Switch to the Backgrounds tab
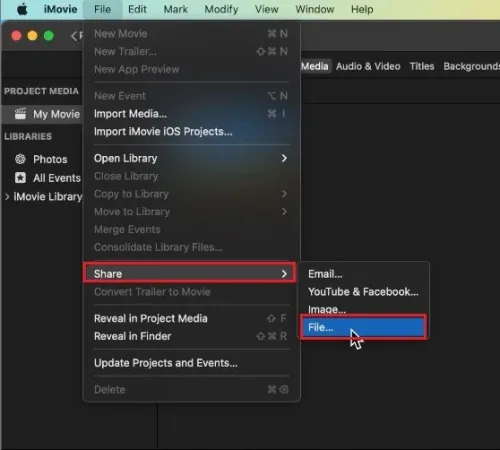This screenshot has width=500, height=450. point(471,66)
